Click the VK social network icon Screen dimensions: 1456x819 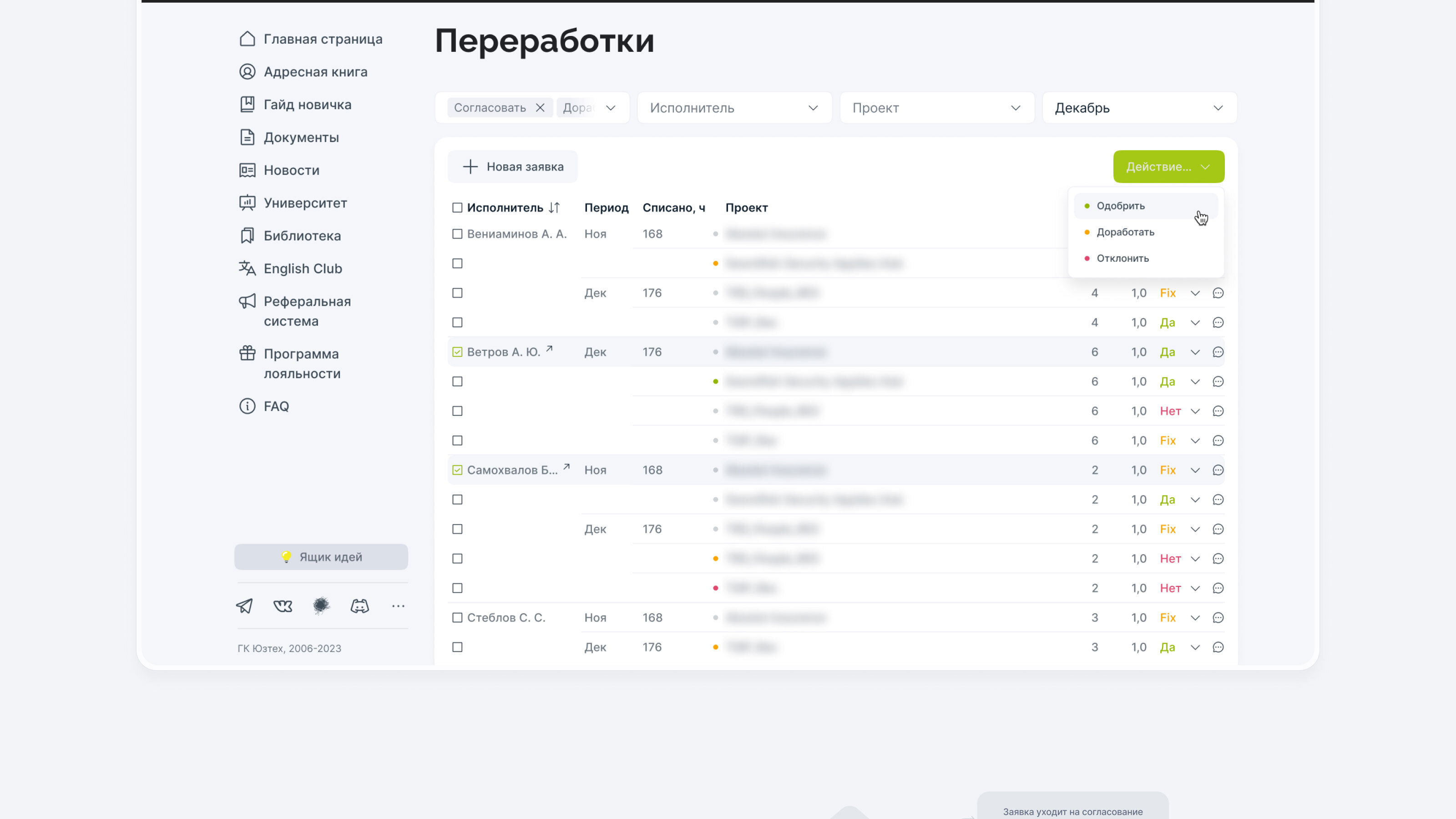click(283, 606)
